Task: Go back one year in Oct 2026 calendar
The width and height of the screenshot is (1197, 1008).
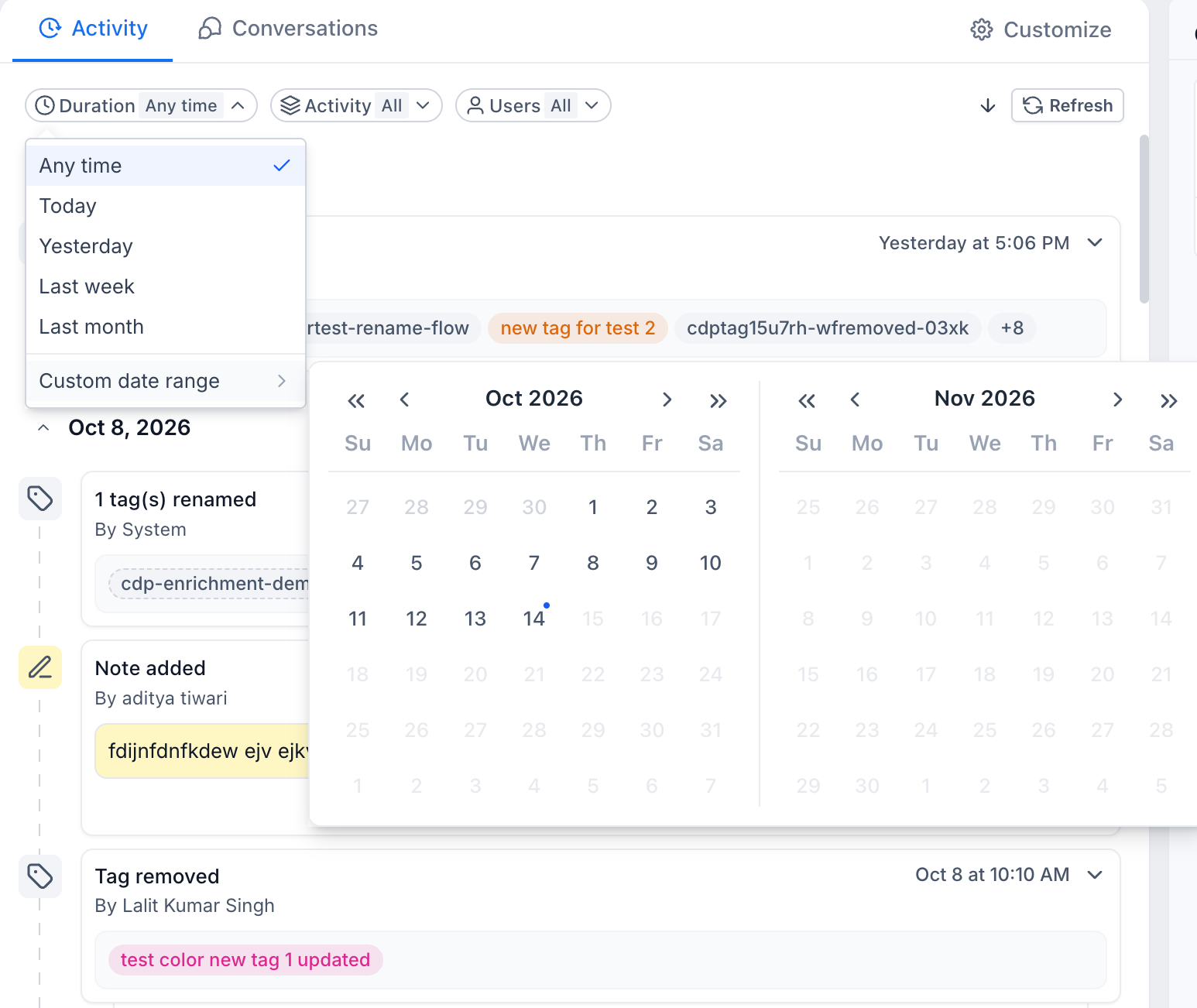Action: 356,400
